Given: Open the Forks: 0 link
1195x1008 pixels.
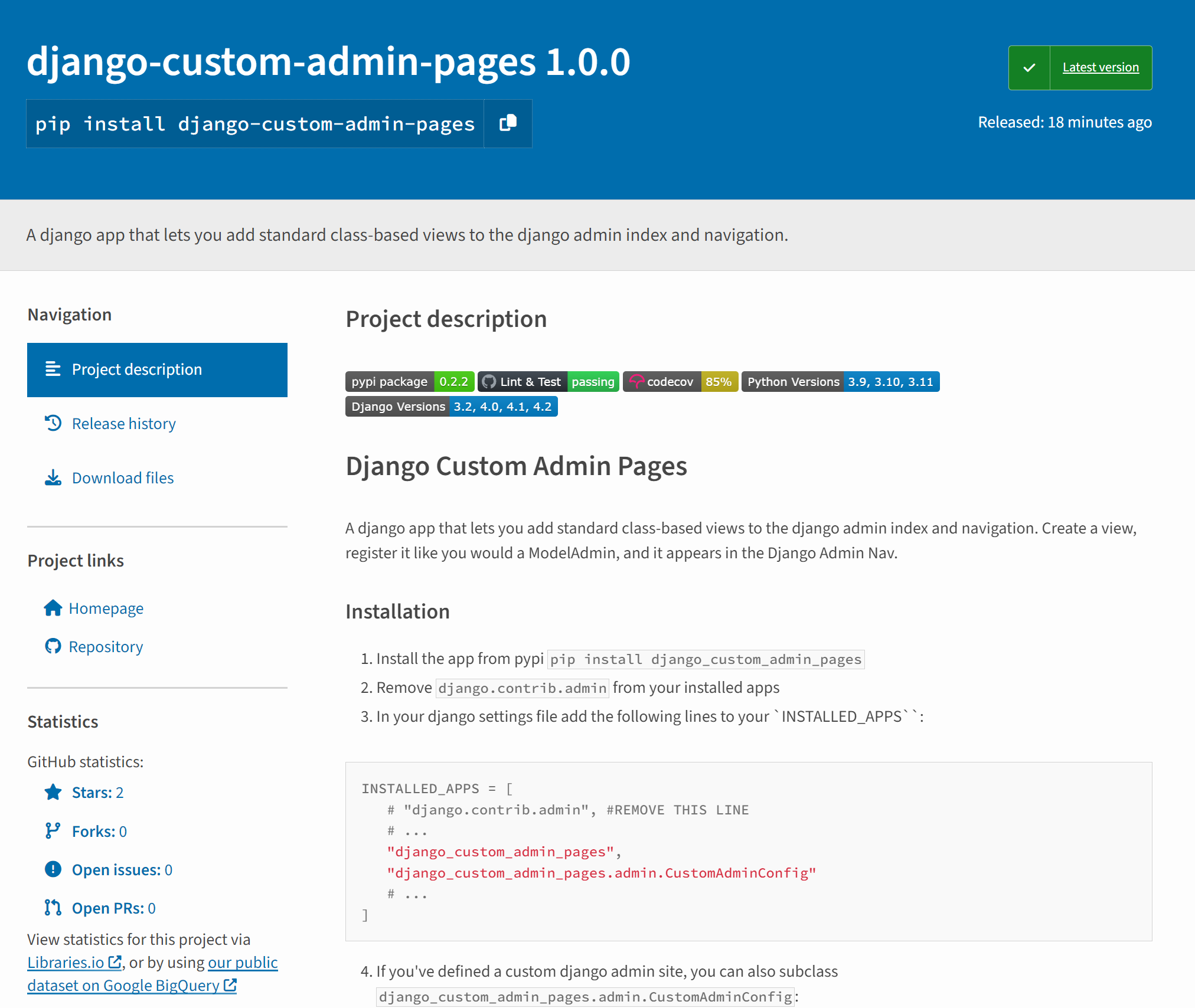Looking at the screenshot, I should pos(99,832).
